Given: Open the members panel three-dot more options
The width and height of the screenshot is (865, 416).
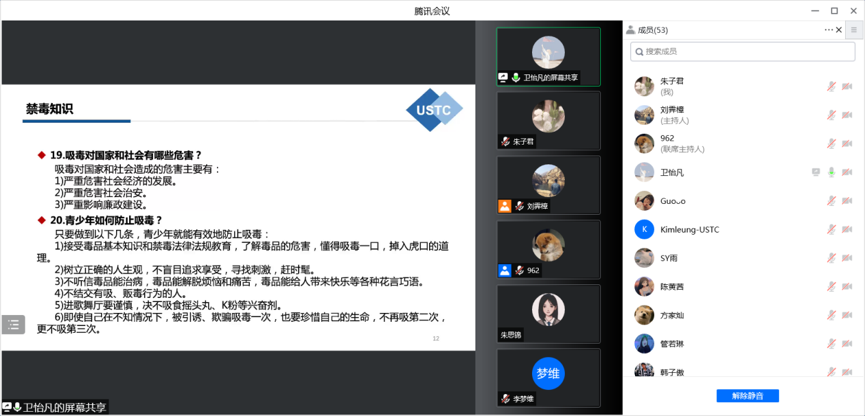Looking at the screenshot, I should [828, 30].
